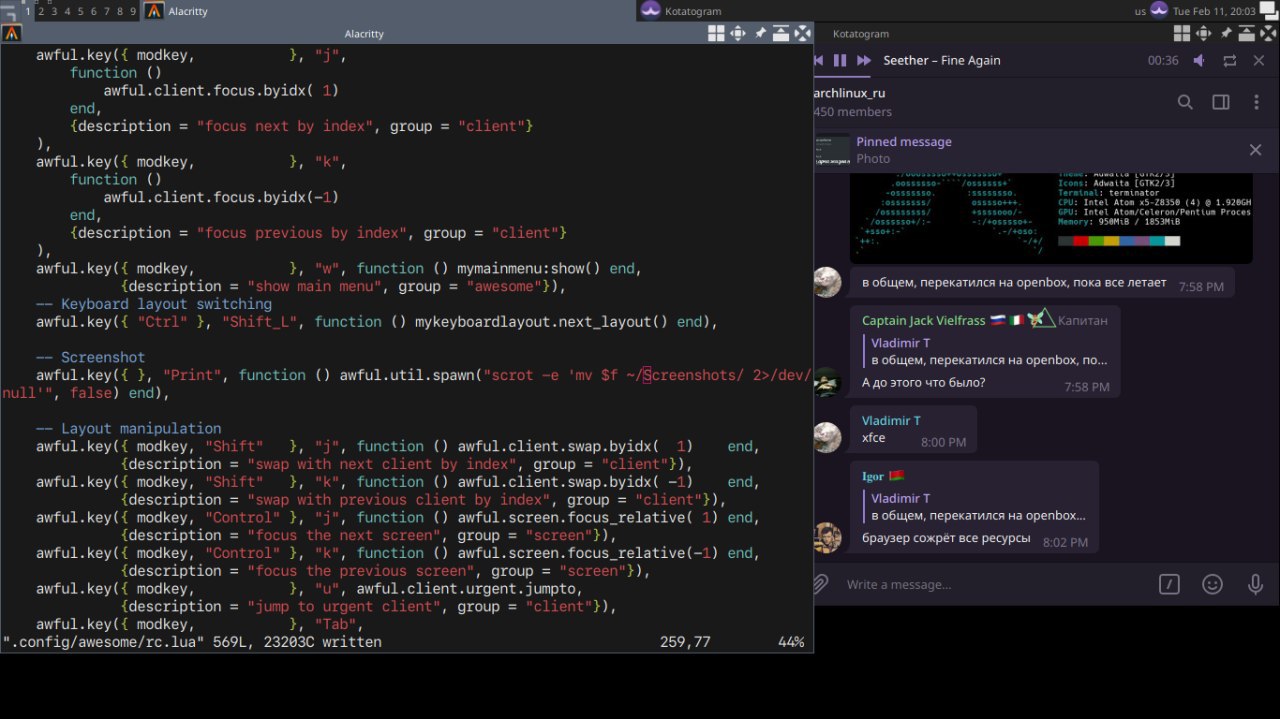Select Kotatogram in the top tasklist
Viewport: 1280px width, 719px height.
(884, 11)
